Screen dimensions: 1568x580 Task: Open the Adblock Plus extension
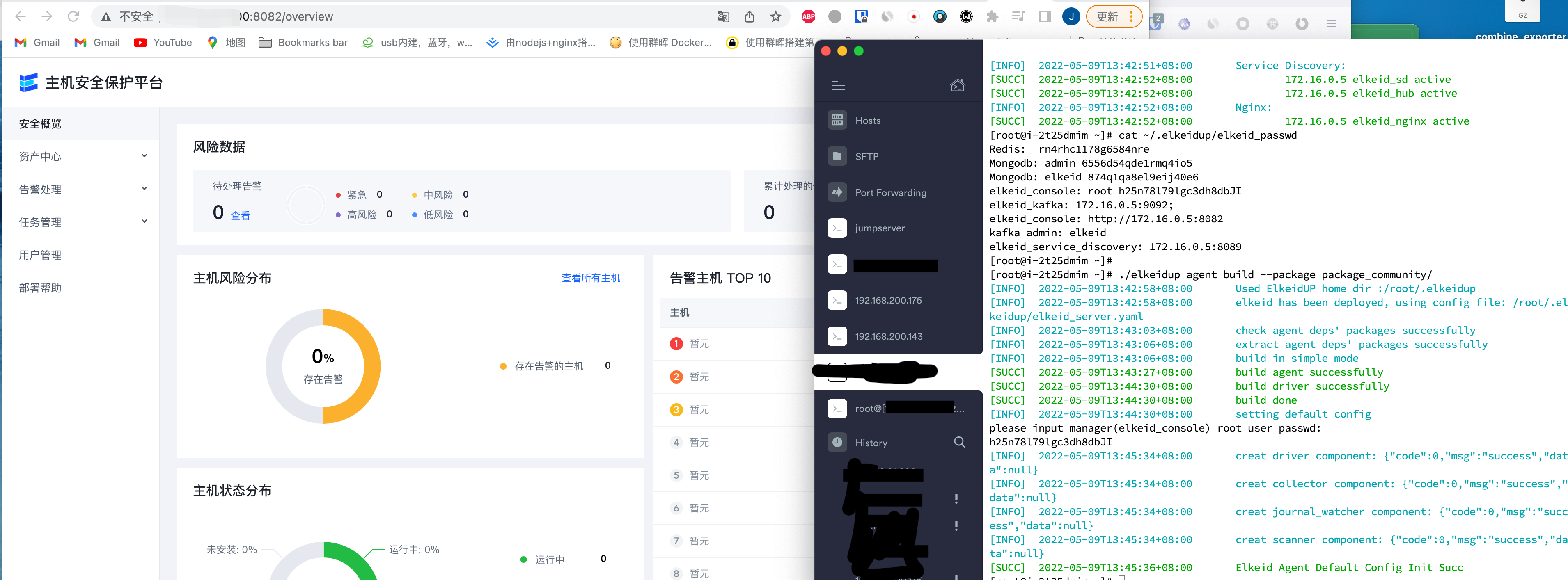pos(808,16)
